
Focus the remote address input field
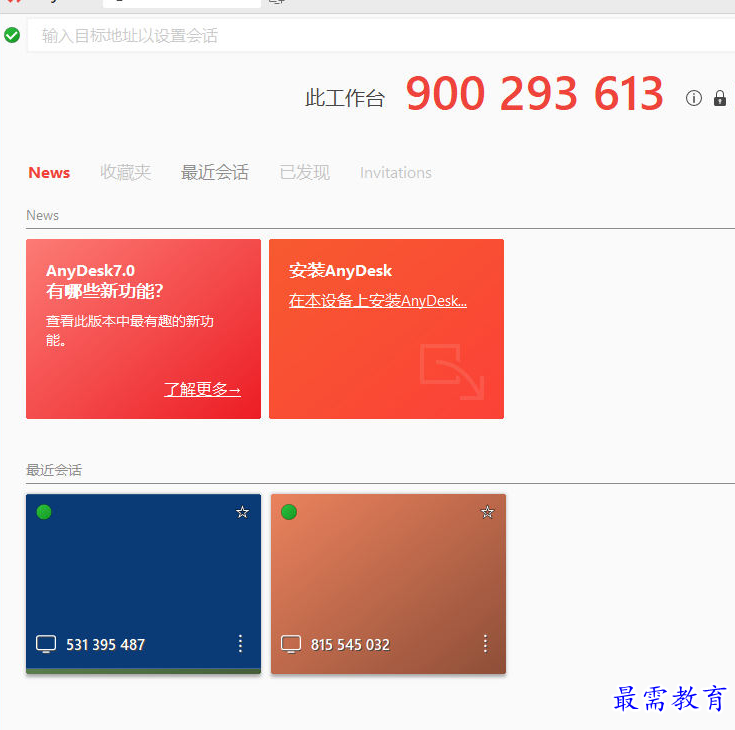click(x=381, y=36)
